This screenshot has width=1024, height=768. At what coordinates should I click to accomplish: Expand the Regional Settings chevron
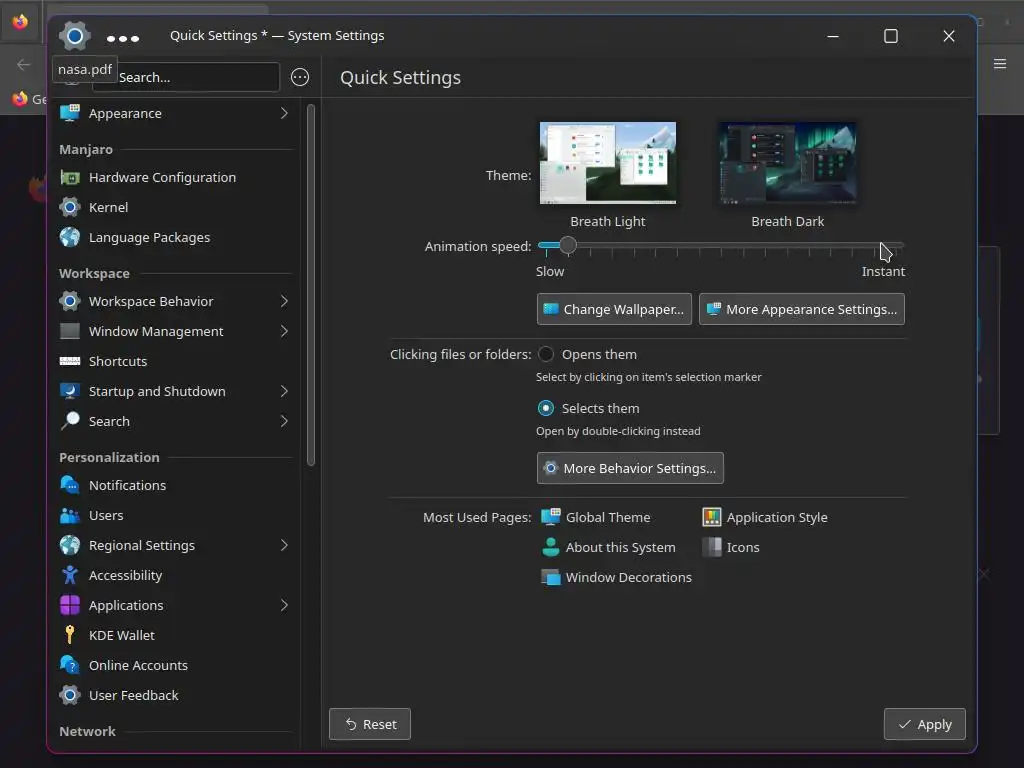point(284,545)
